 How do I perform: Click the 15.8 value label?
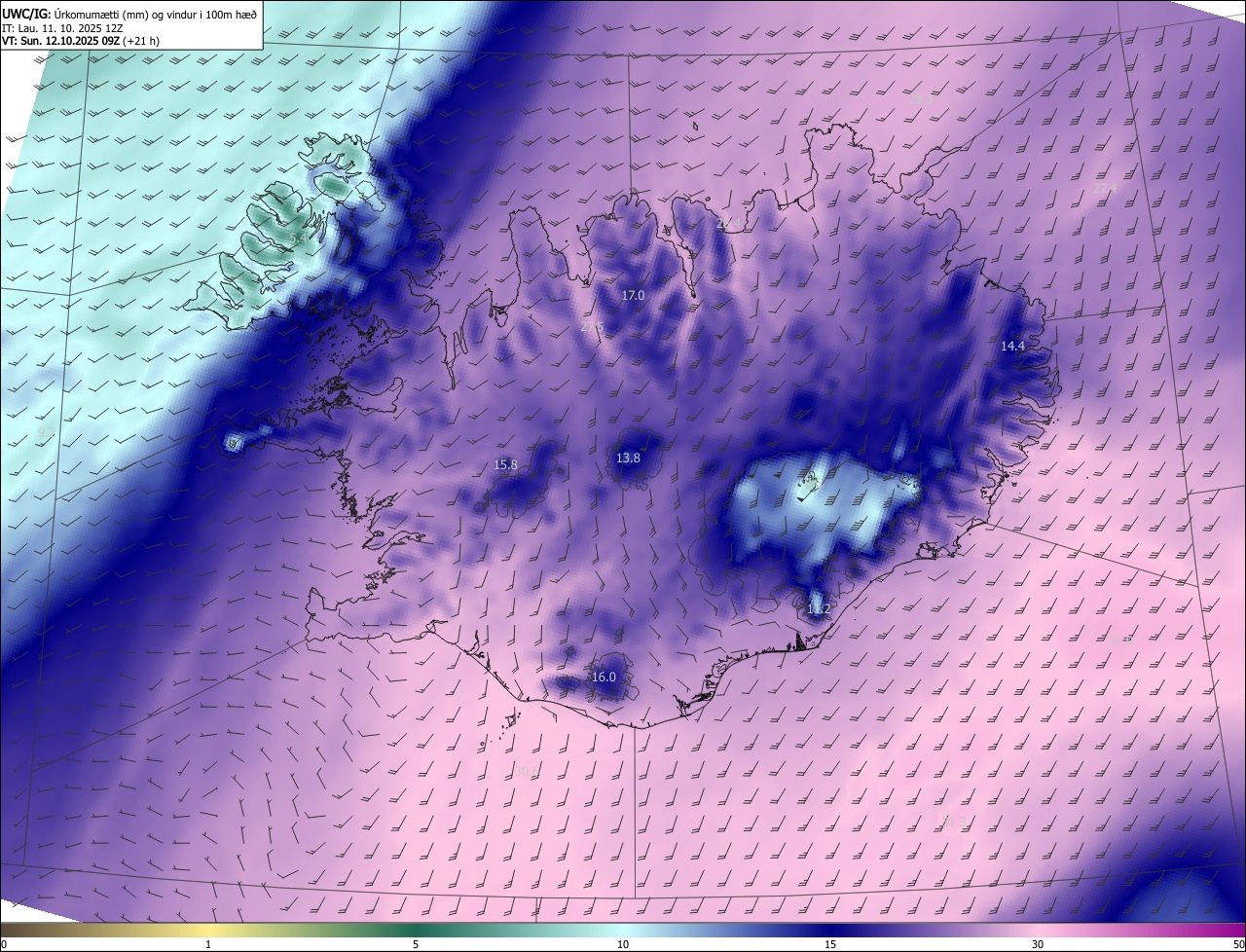coord(506,465)
